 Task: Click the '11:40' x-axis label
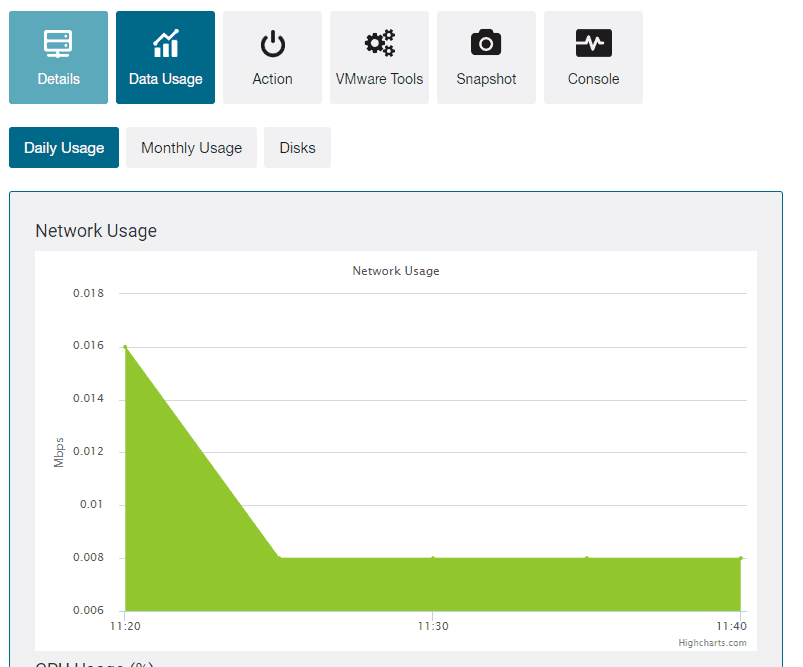[731, 626]
